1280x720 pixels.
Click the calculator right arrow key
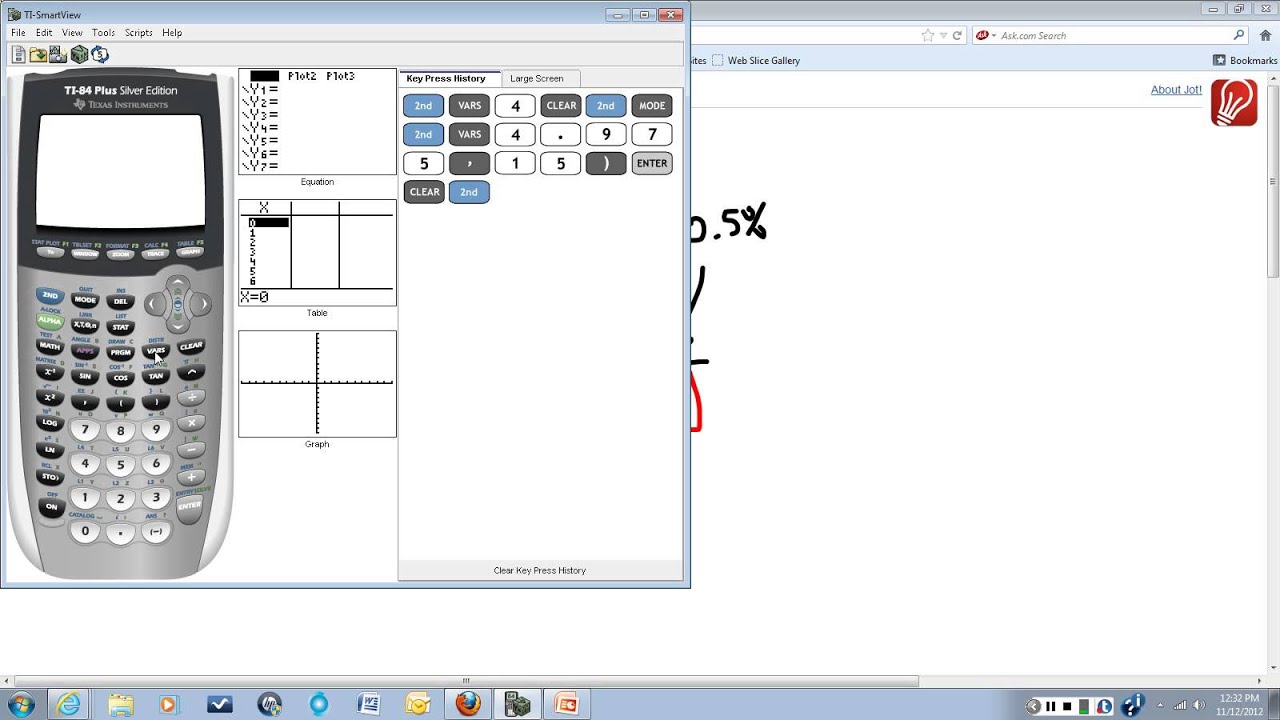coord(202,304)
